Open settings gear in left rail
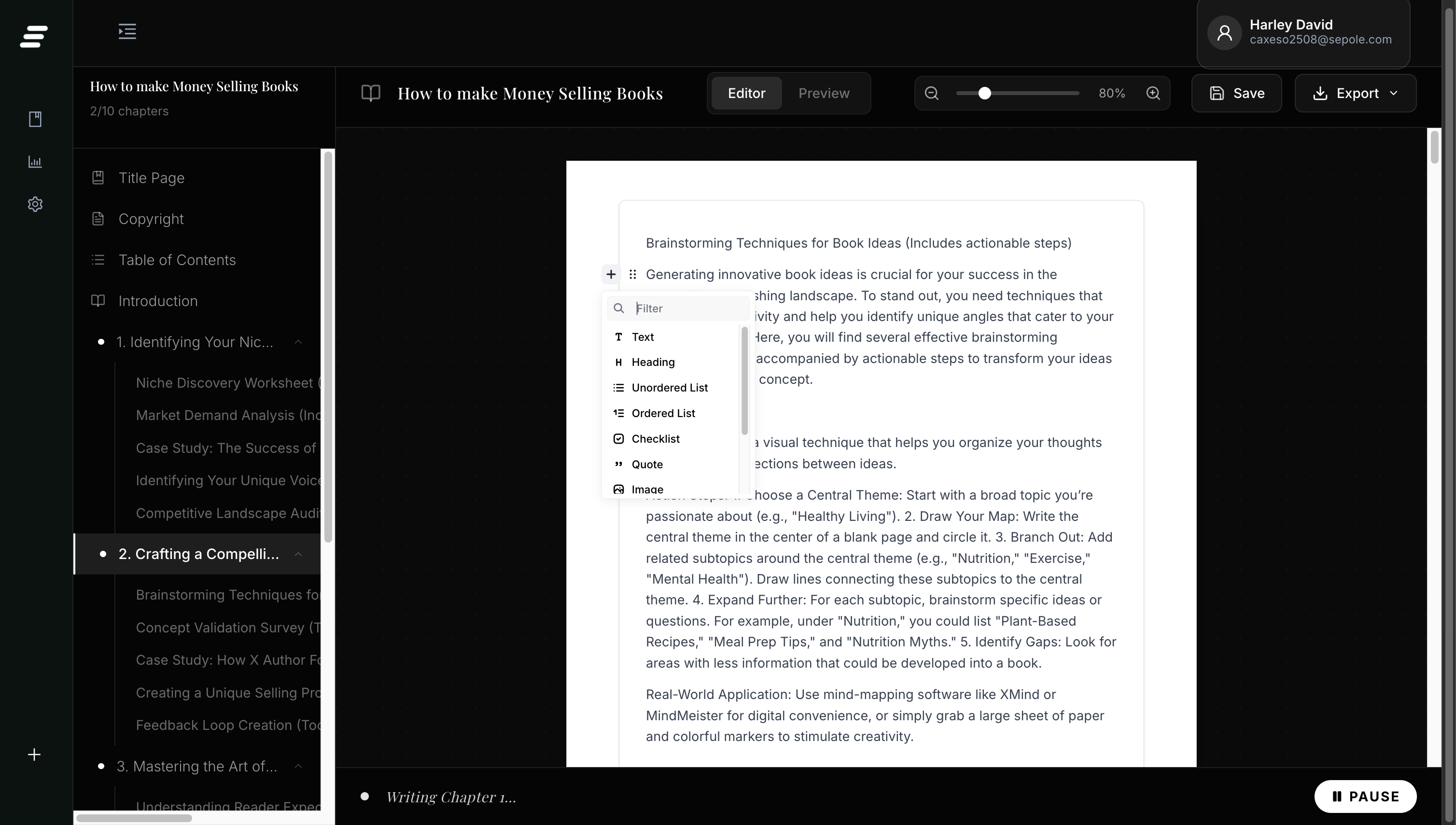Viewport: 1456px width, 825px height. [35, 204]
